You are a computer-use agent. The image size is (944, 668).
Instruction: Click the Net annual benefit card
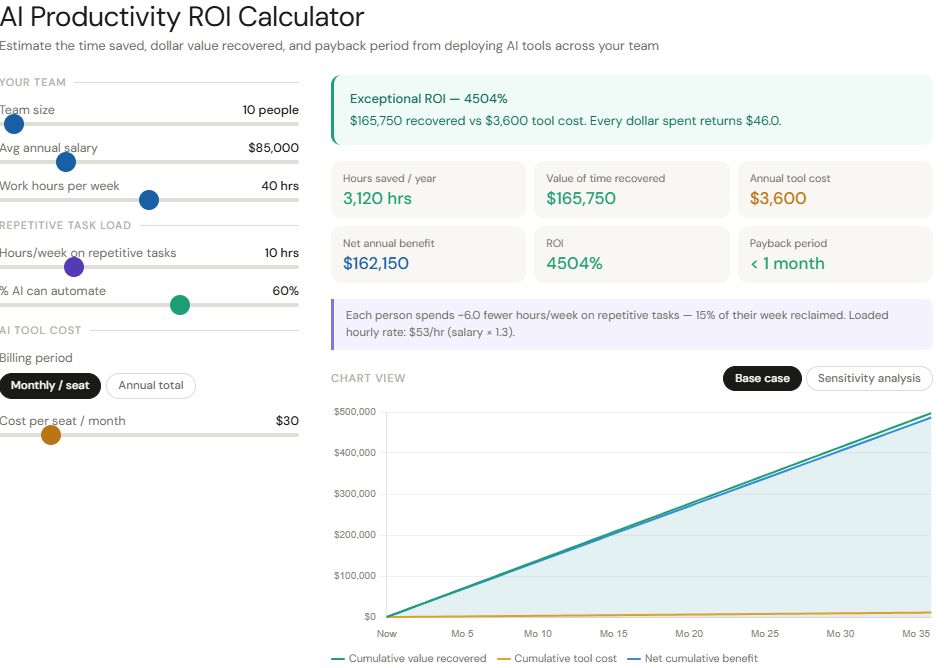point(428,254)
